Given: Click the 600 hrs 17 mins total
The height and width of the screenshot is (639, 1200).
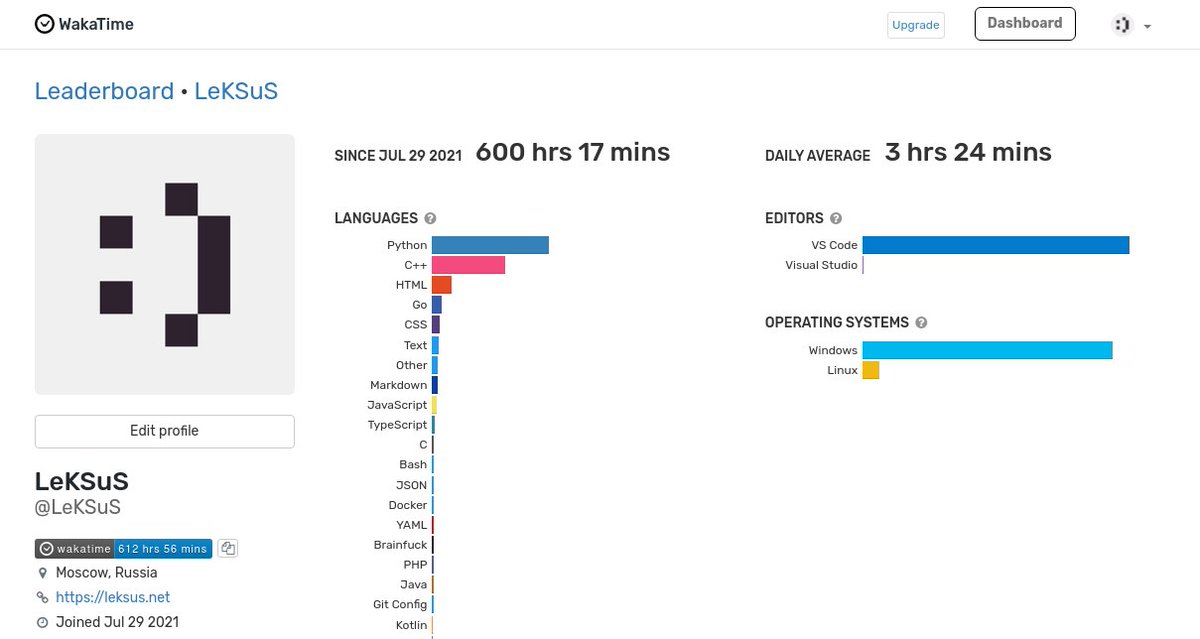Looking at the screenshot, I should tap(573, 152).
